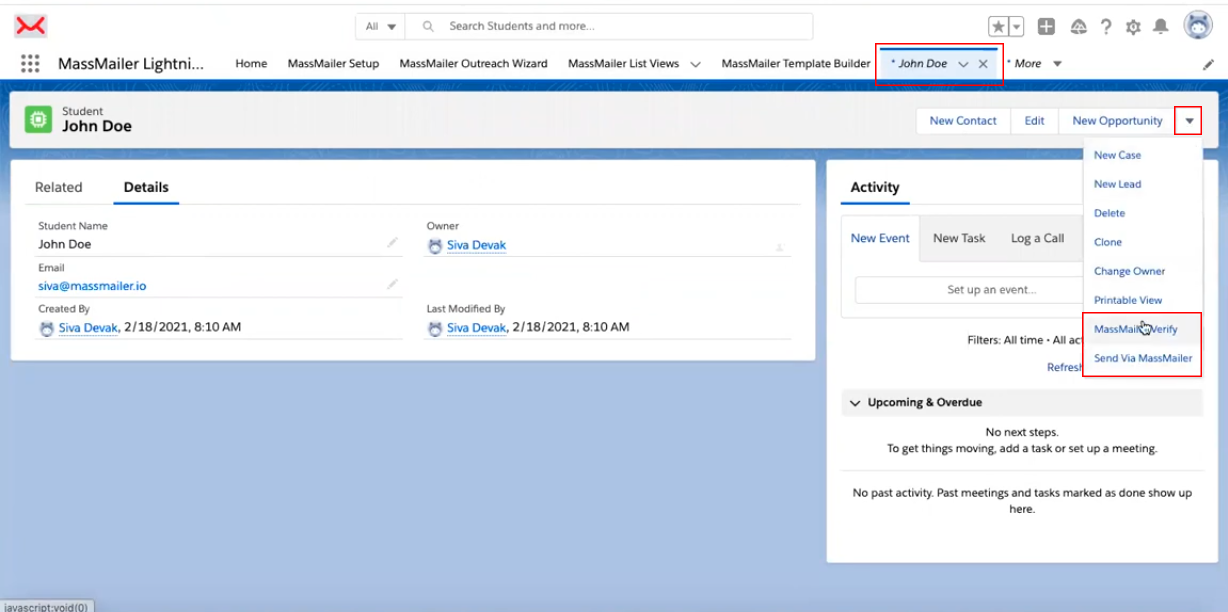The image size is (1228, 612).
Task: Open the Trailhead guidance icon
Action: point(1078,27)
